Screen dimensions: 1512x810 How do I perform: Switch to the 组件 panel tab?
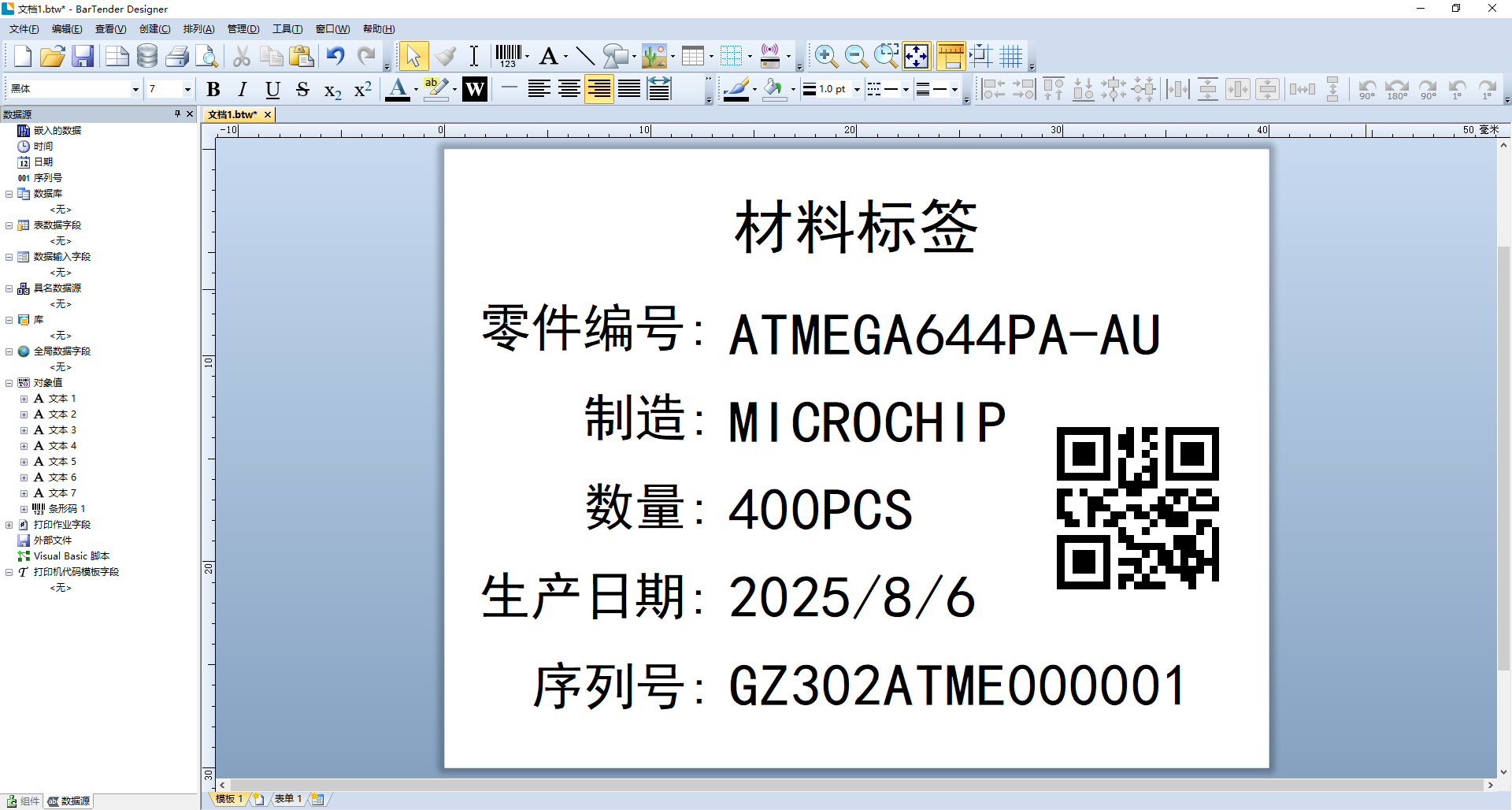(x=23, y=801)
